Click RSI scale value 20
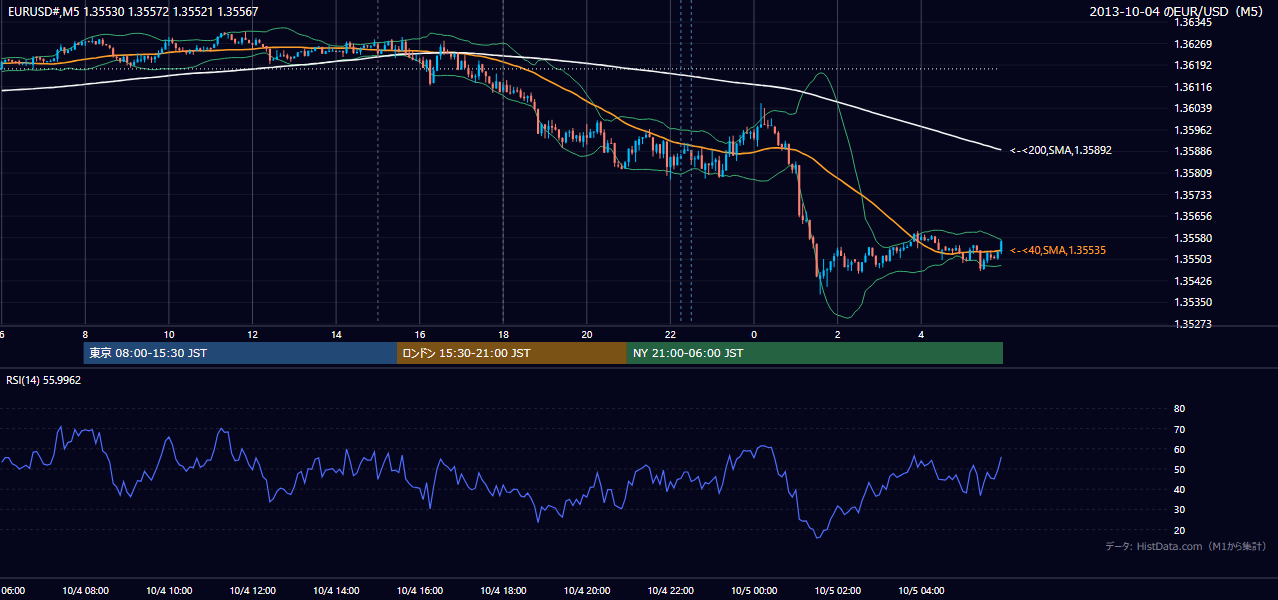 [1179, 530]
